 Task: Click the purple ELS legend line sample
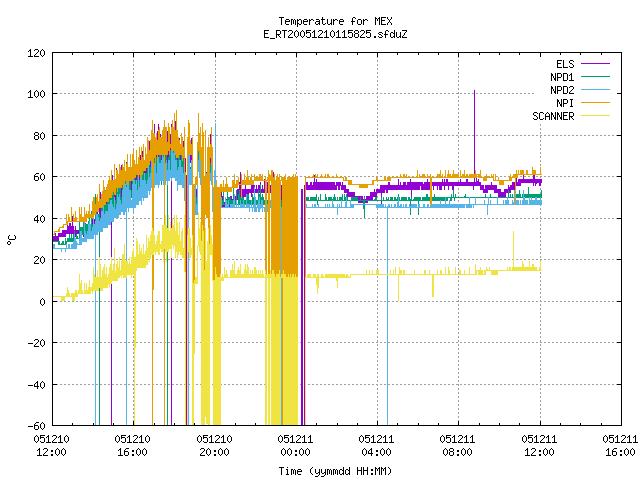(x=595, y=64)
